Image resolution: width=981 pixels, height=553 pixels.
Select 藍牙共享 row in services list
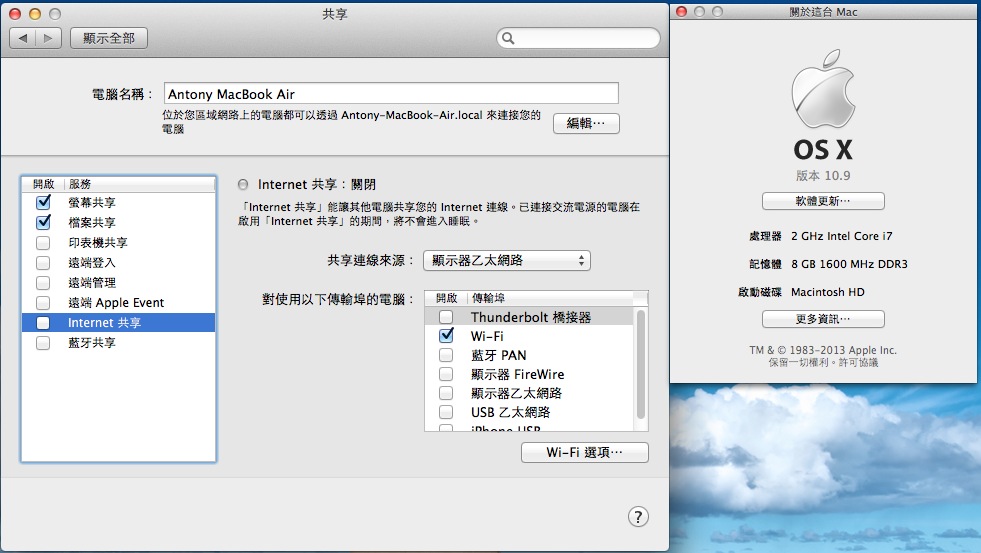coord(119,343)
